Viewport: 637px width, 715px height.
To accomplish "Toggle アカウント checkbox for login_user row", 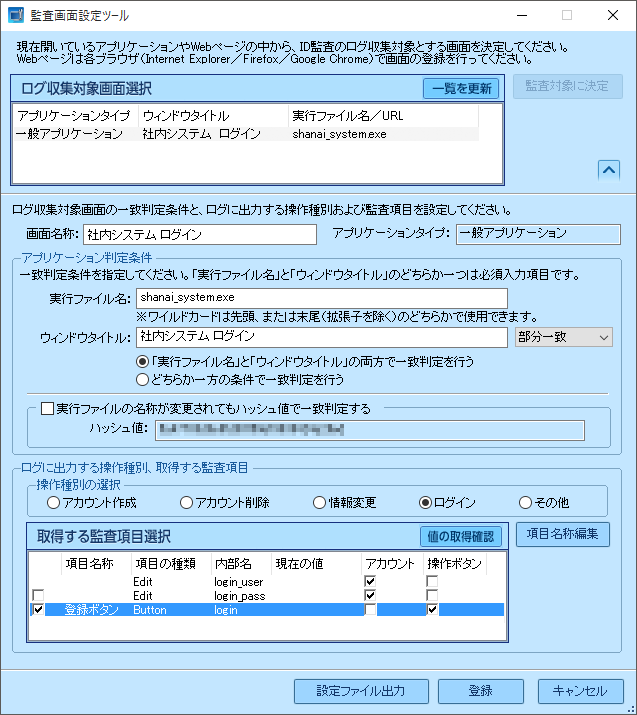I will (370, 581).
